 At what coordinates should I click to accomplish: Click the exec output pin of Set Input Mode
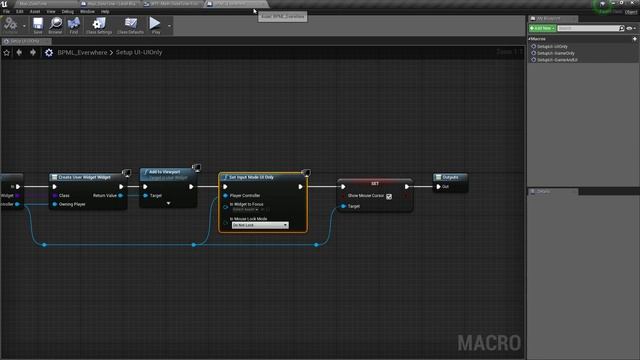click(x=300, y=187)
